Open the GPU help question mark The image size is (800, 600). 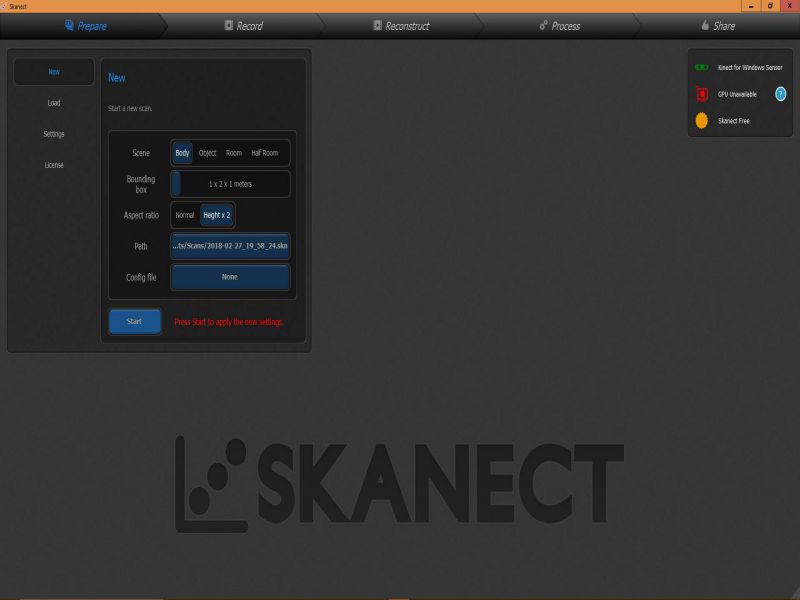click(781, 94)
